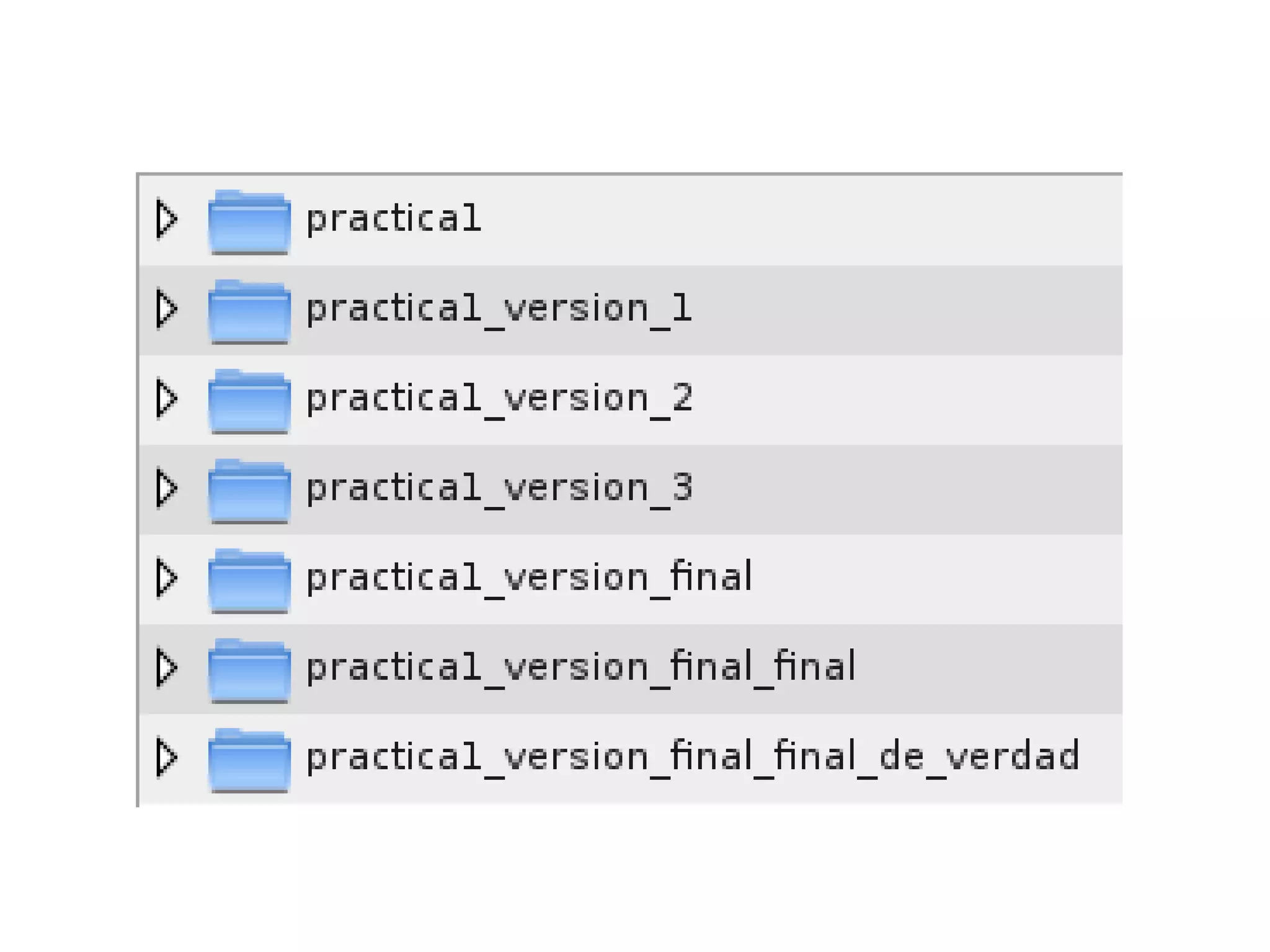Expand the practical_version_final folder
This screenshot has height=952, width=1270.
tap(166, 577)
